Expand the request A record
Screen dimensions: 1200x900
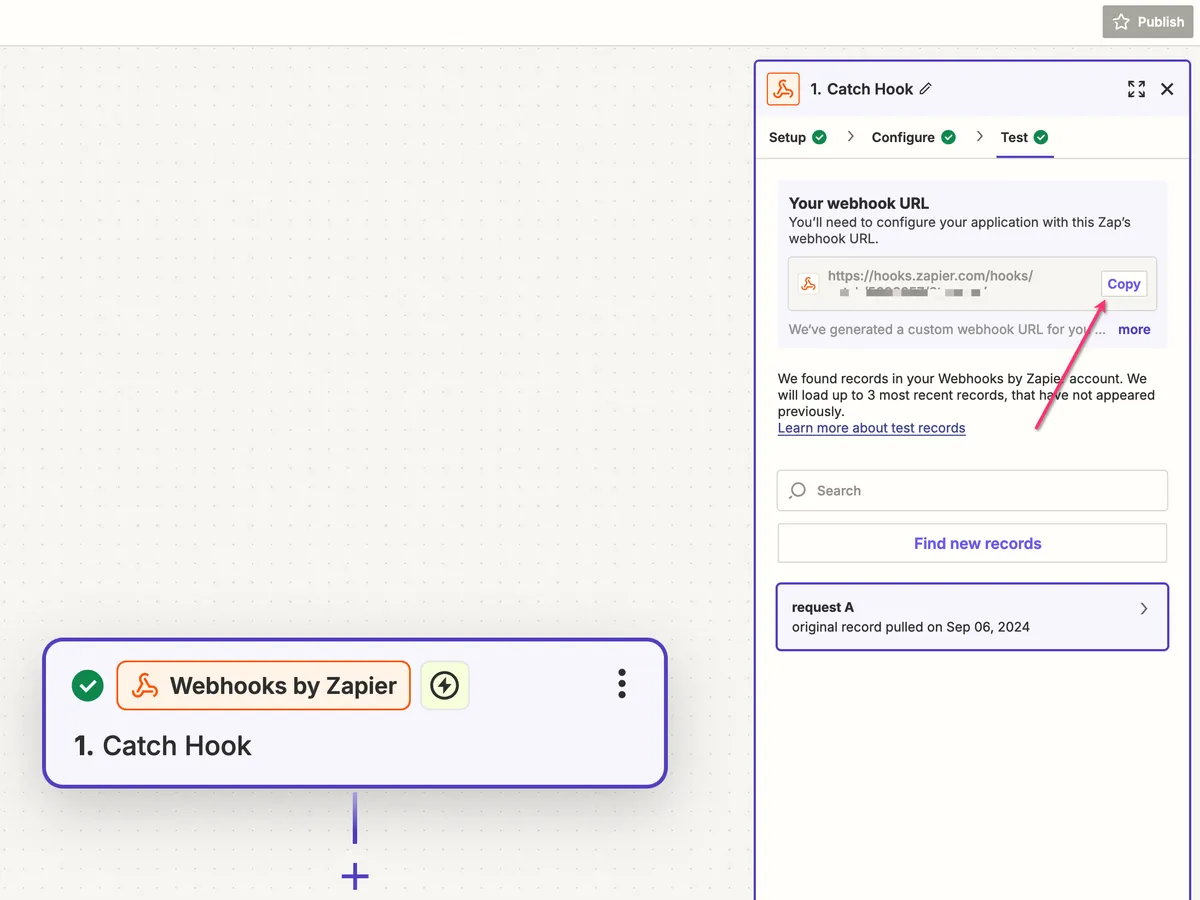point(1144,608)
